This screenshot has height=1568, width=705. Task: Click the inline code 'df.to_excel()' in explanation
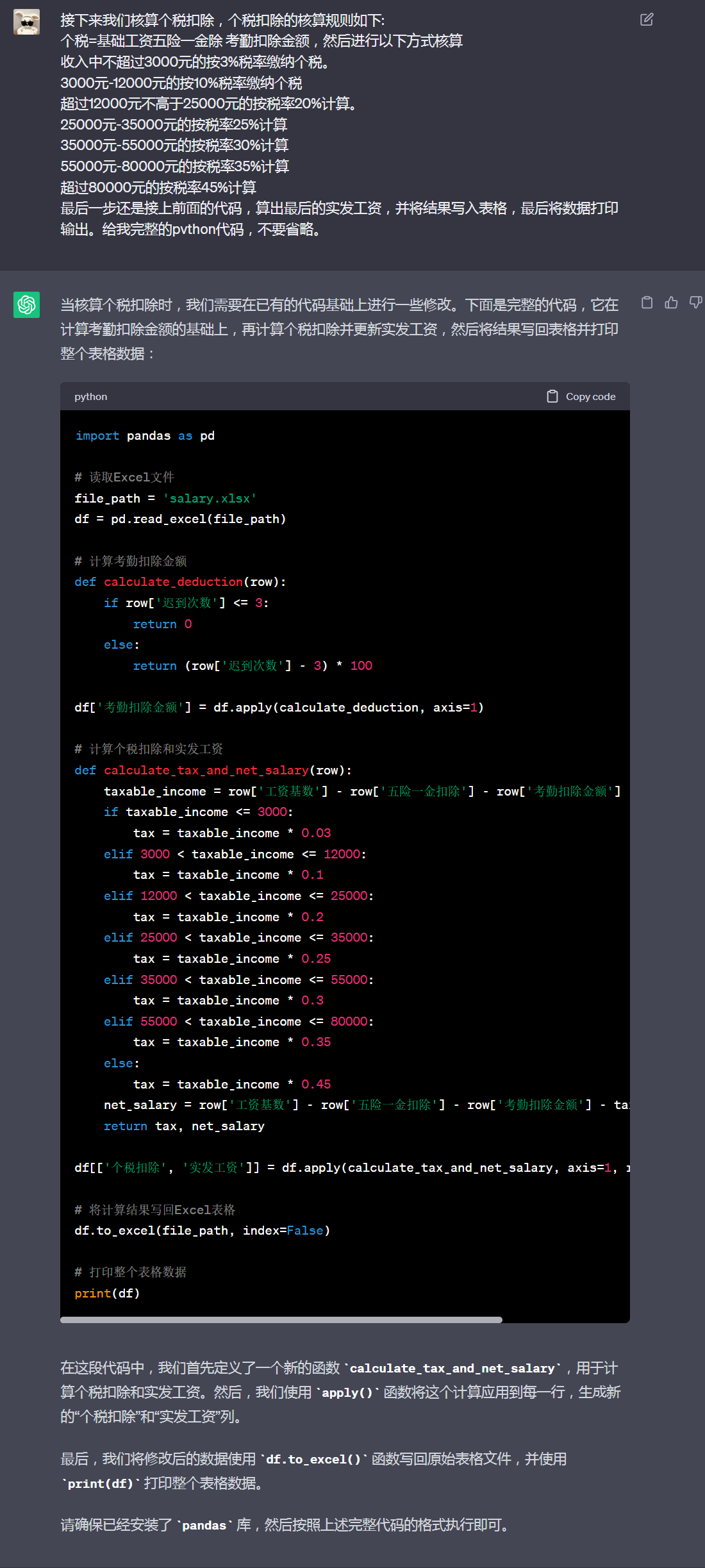[314, 1460]
